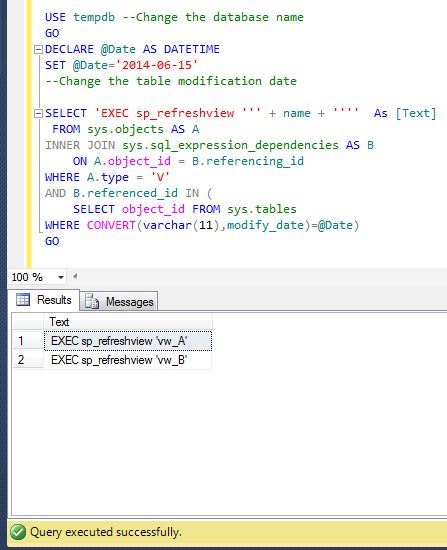Click the date string '2014-06-15'
Viewport: 447px width, 550px height.
click(156, 65)
